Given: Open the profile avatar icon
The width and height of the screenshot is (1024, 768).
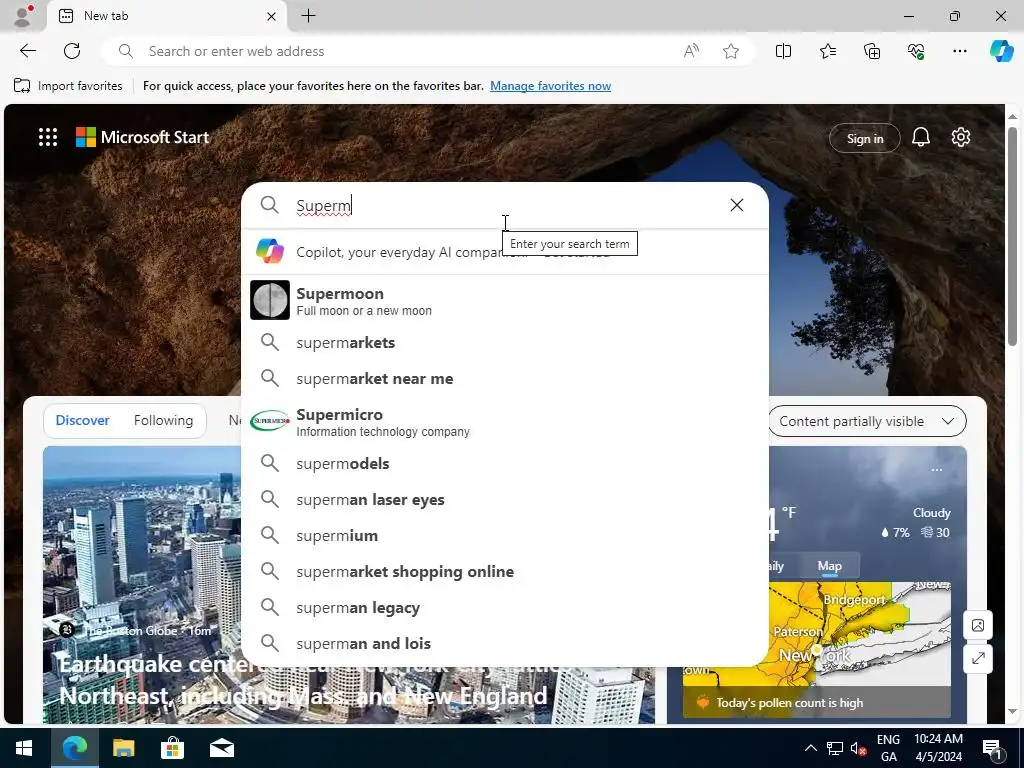Looking at the screenshot, I should [24, 16].
